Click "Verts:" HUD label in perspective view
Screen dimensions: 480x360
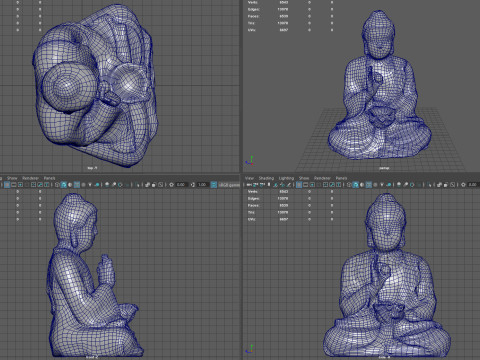[x=253, y=2]
